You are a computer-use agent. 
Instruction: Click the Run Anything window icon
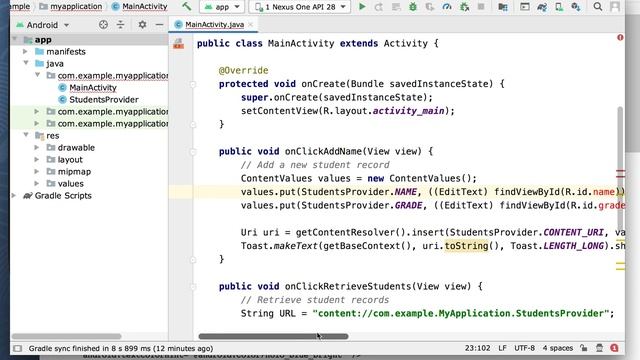pyautogui.click(x=524, y=7)
